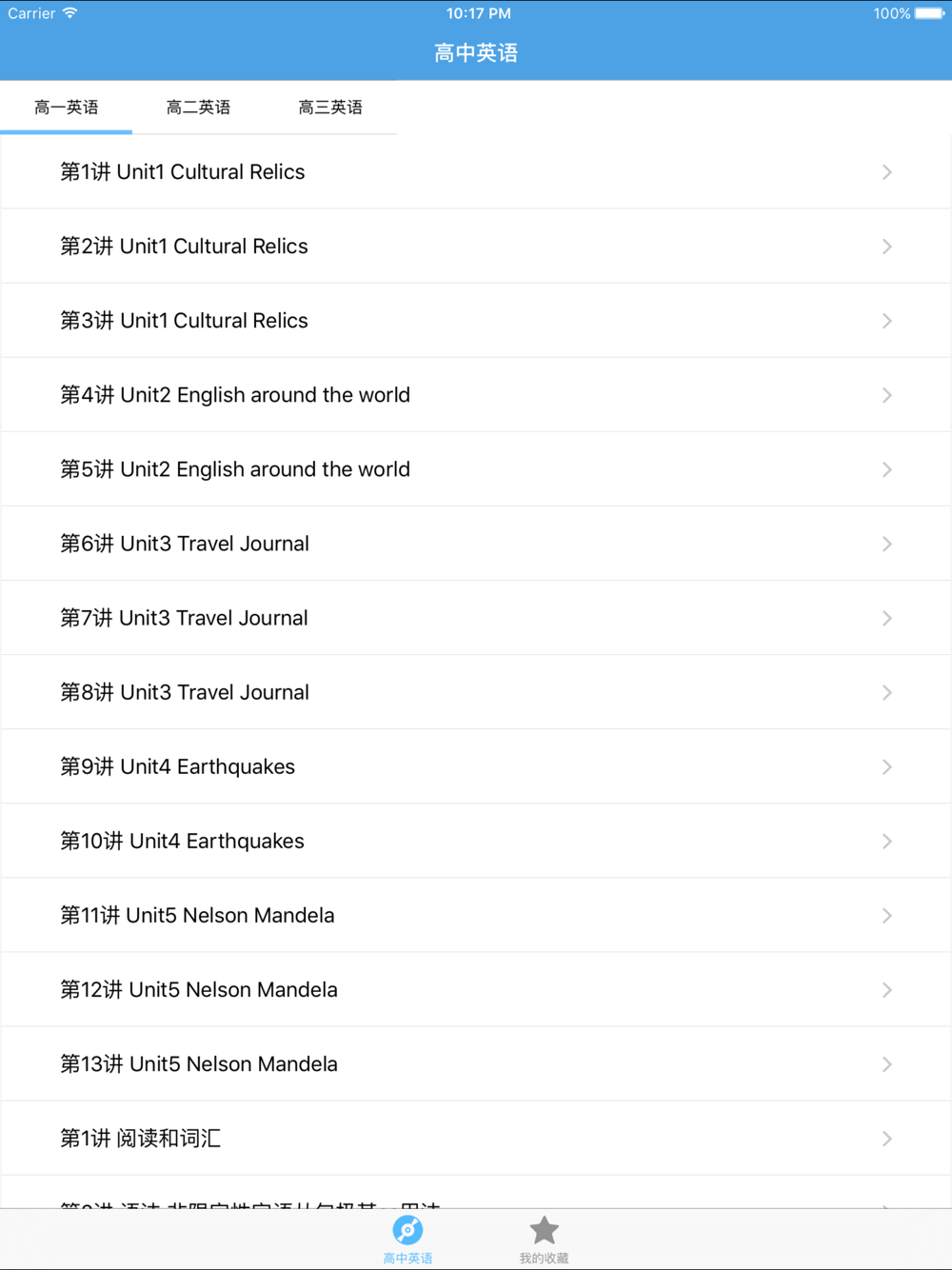Open 第12讲 Unit5 Nelson Mandela lesson
This screenshot has width=952, height=1270.
[x=199, y=989]
